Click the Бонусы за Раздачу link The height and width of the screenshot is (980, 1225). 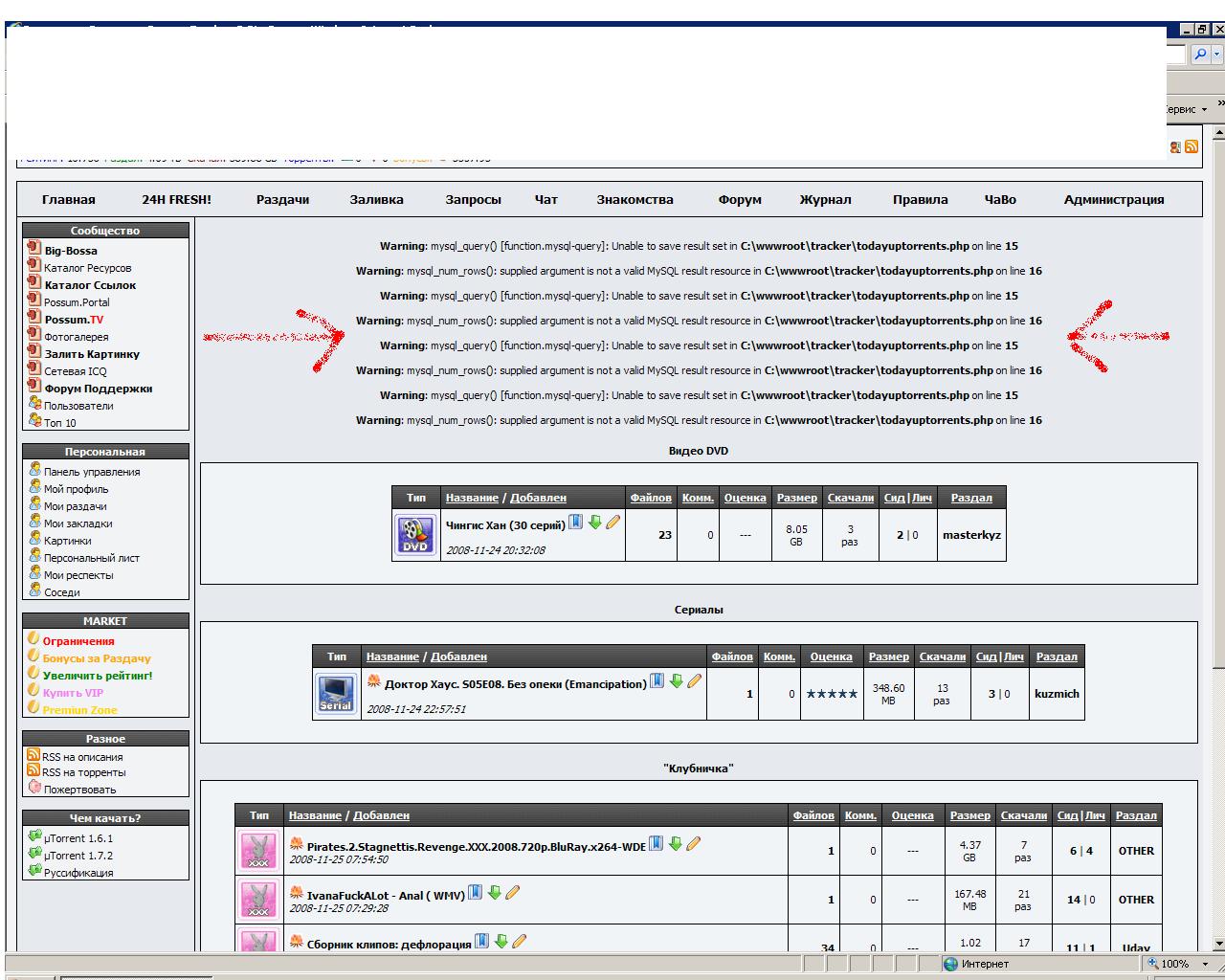(97, 658)
